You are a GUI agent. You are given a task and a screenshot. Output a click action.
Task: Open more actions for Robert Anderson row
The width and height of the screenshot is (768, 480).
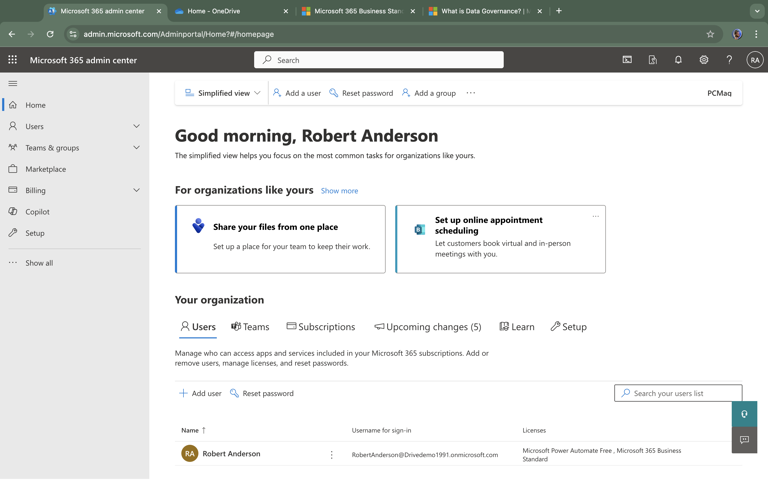click(x=332, y=455)
